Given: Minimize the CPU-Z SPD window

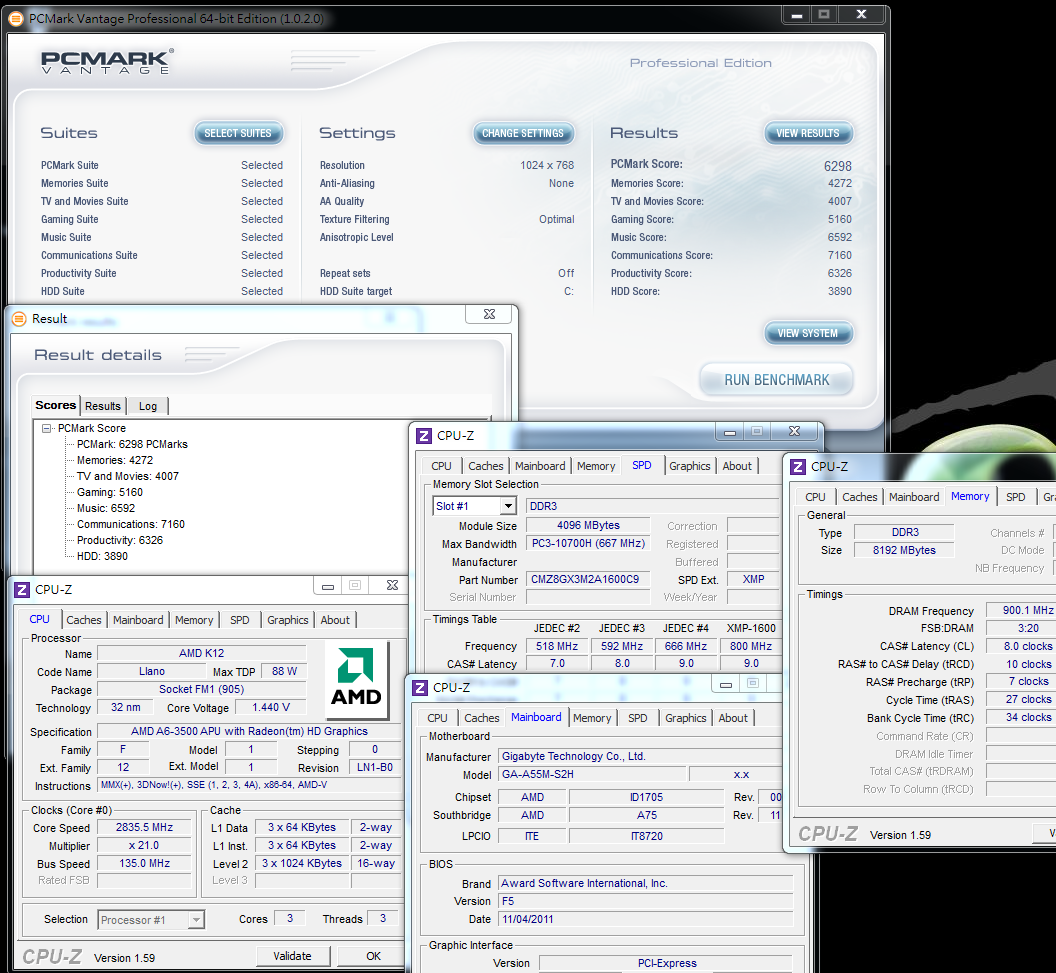Looking at the screenshot, I should tap(730, 432).
